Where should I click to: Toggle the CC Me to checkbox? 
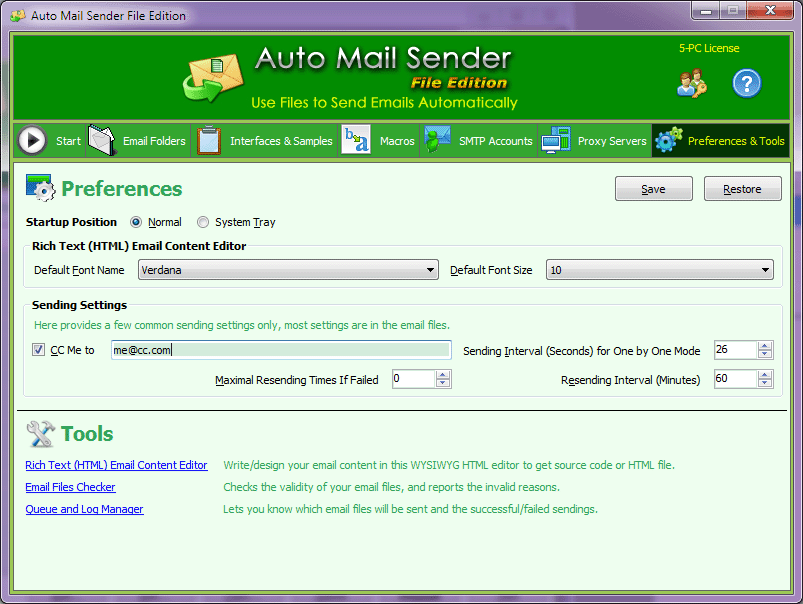point(38,350)
